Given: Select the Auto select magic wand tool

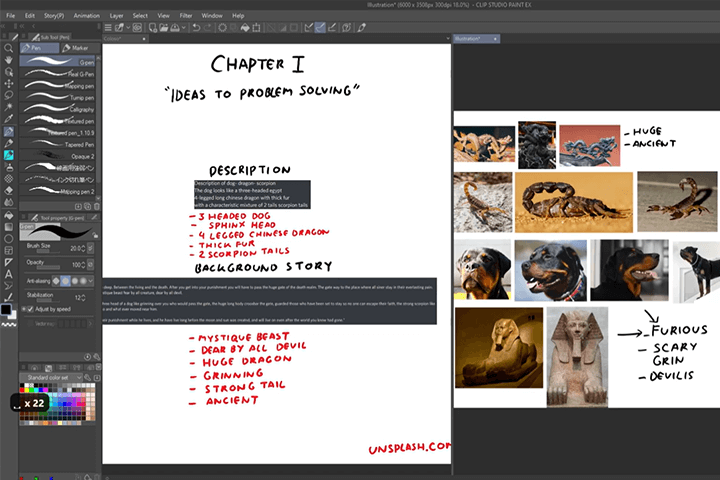Looking at the screenshot, I should (x=8, y=107).
